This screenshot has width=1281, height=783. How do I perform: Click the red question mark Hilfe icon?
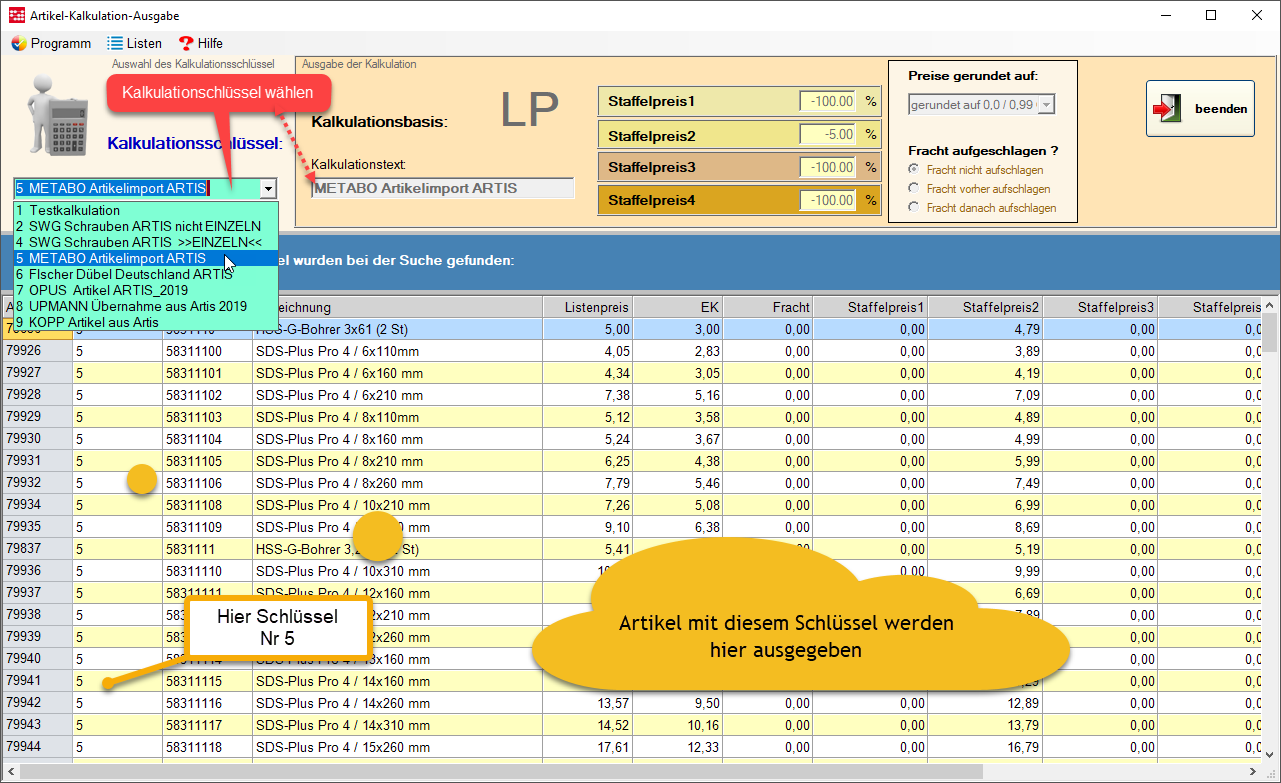point(186,43)
